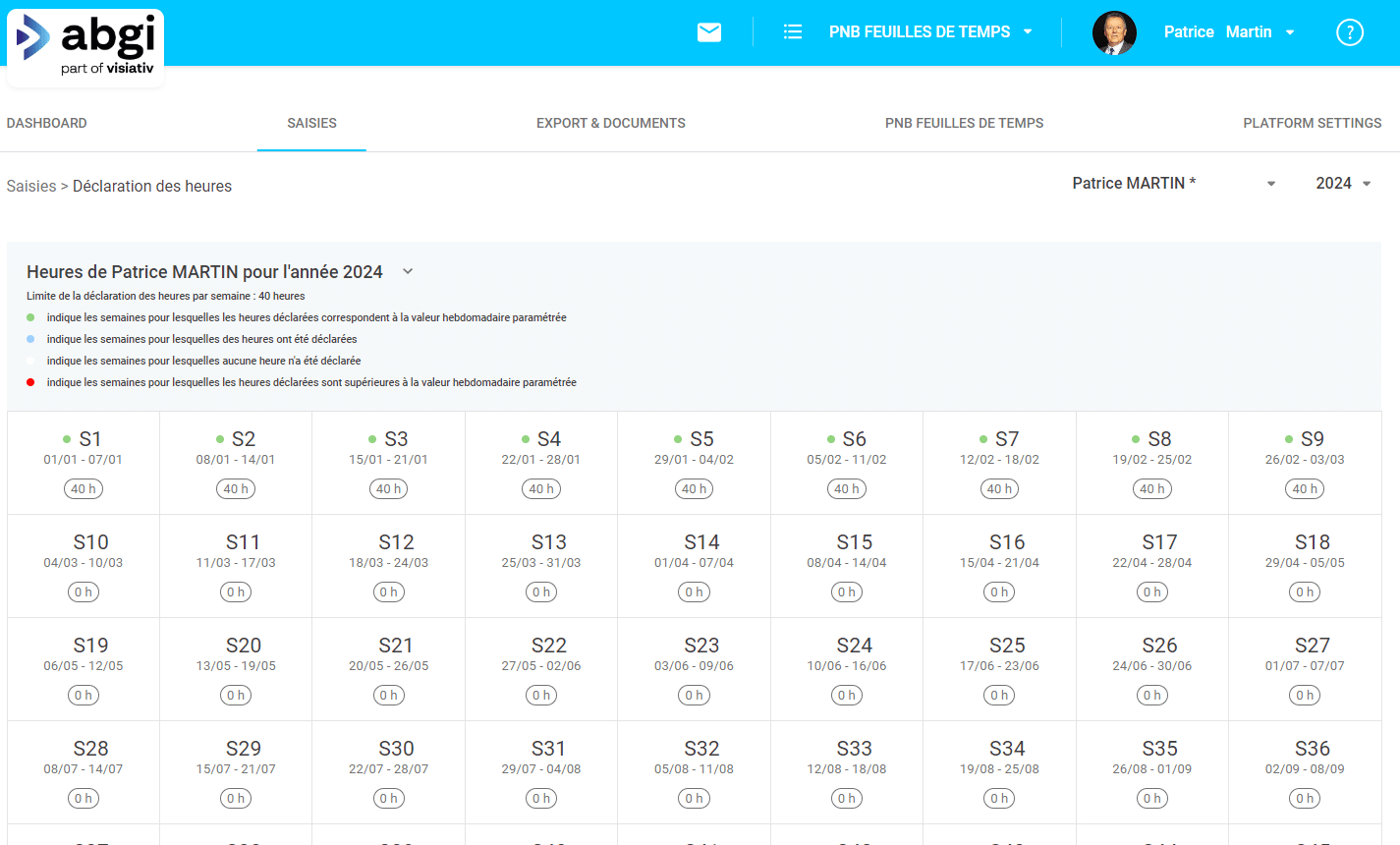Click week S32 05/08 - 11/08
Image resolution: width=1400 pixels, height=845 pixels.
point(695,769)
